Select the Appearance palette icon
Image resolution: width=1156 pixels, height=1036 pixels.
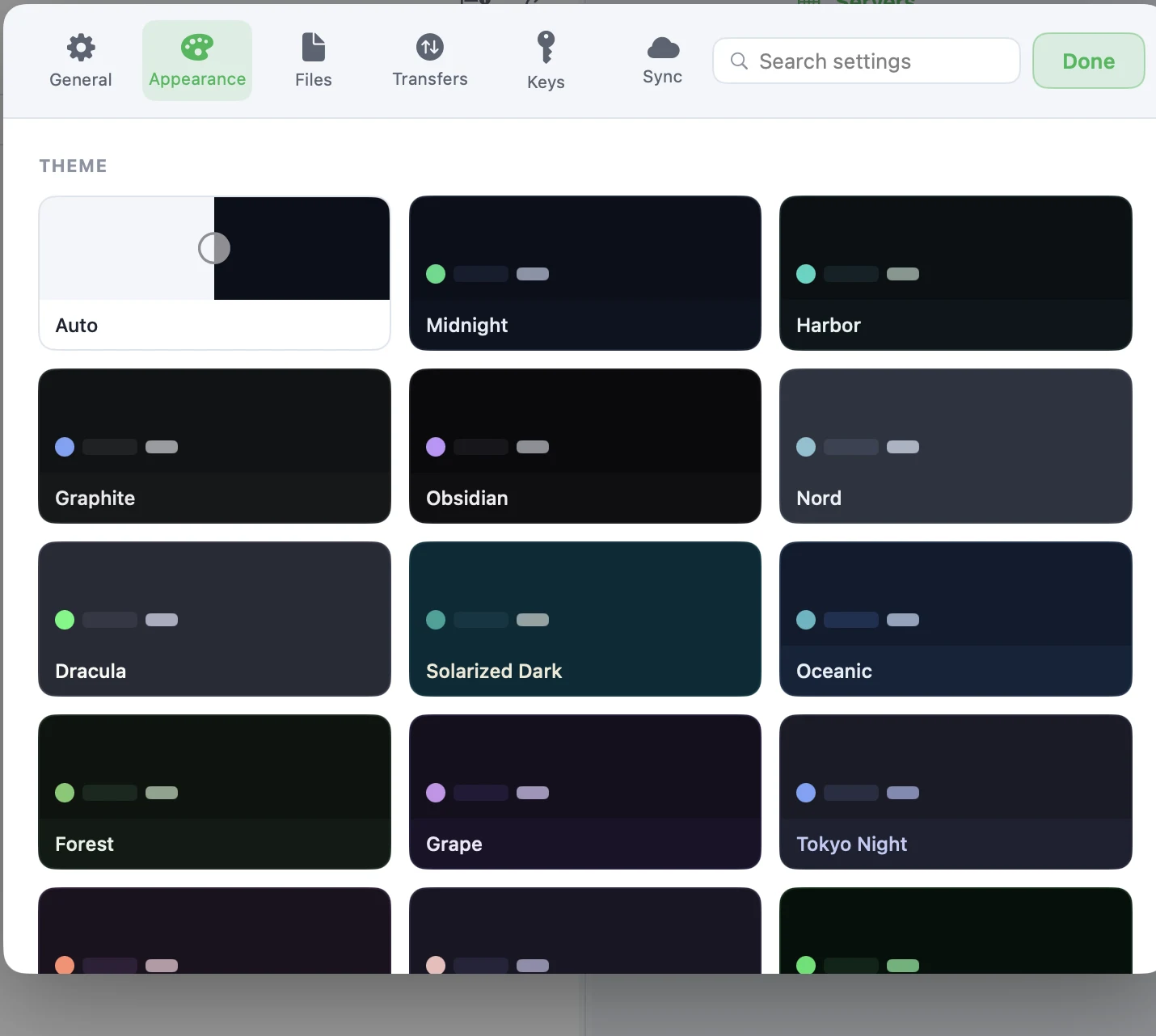[x=197, y=48]
